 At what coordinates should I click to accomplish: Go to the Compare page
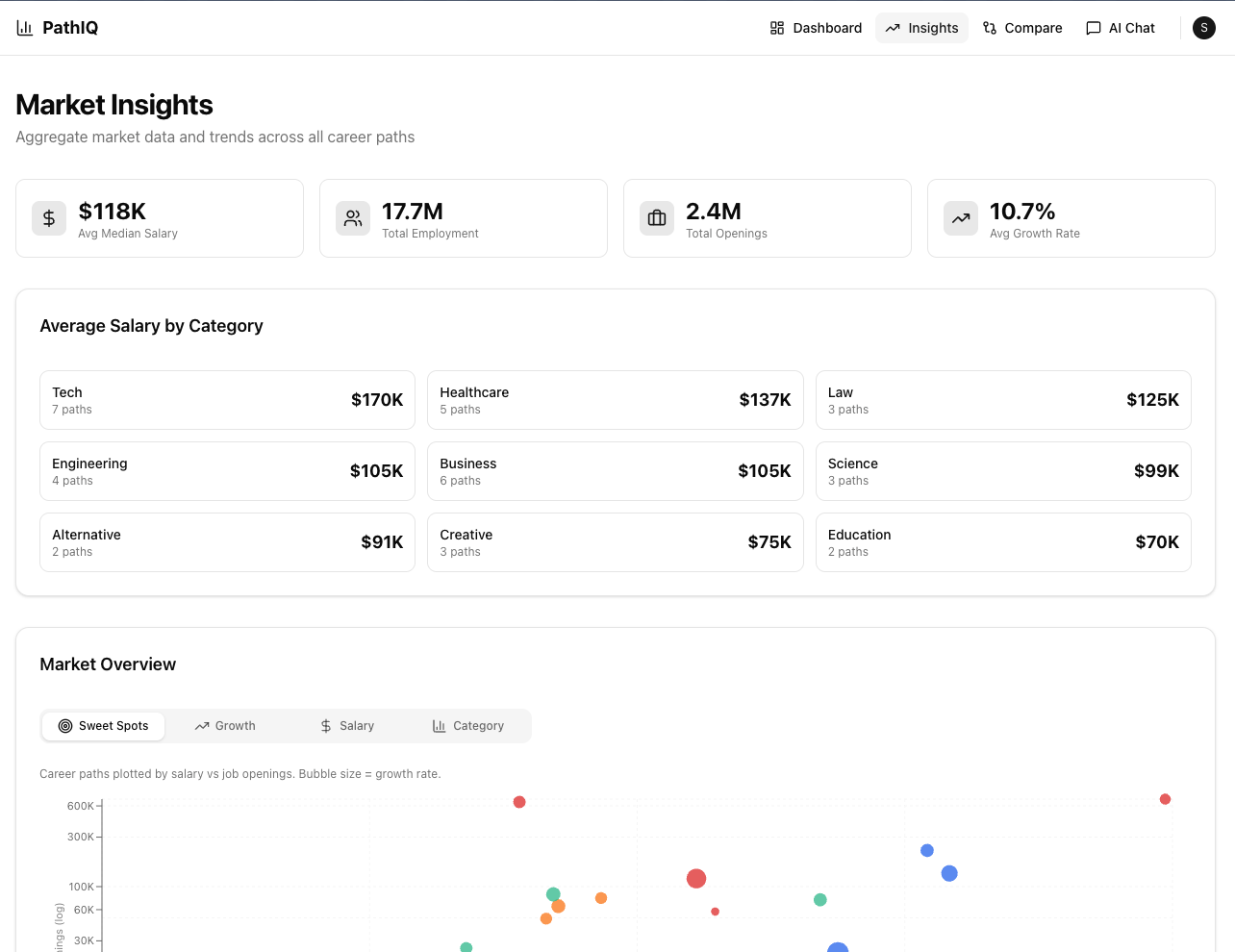[1022, 28]
